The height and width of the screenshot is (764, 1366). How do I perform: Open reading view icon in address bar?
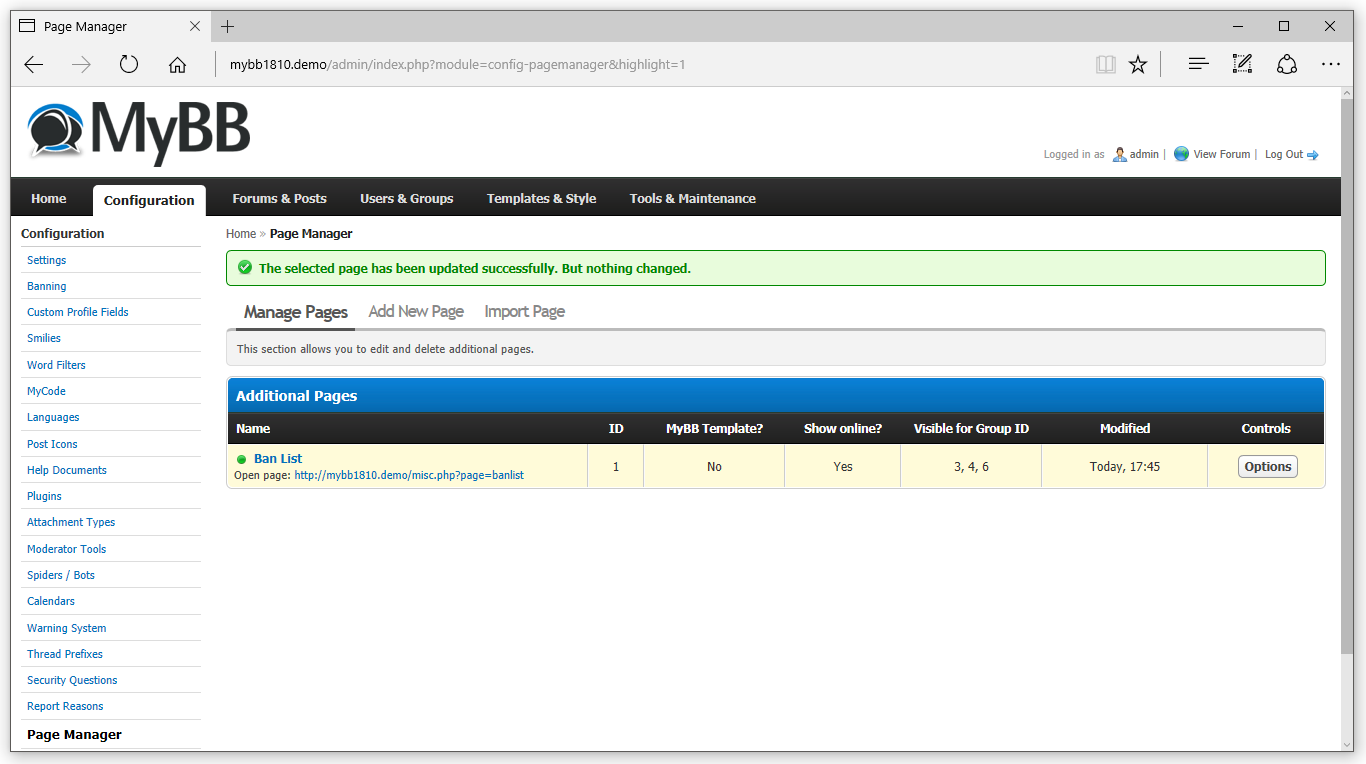pos(1105,65)
